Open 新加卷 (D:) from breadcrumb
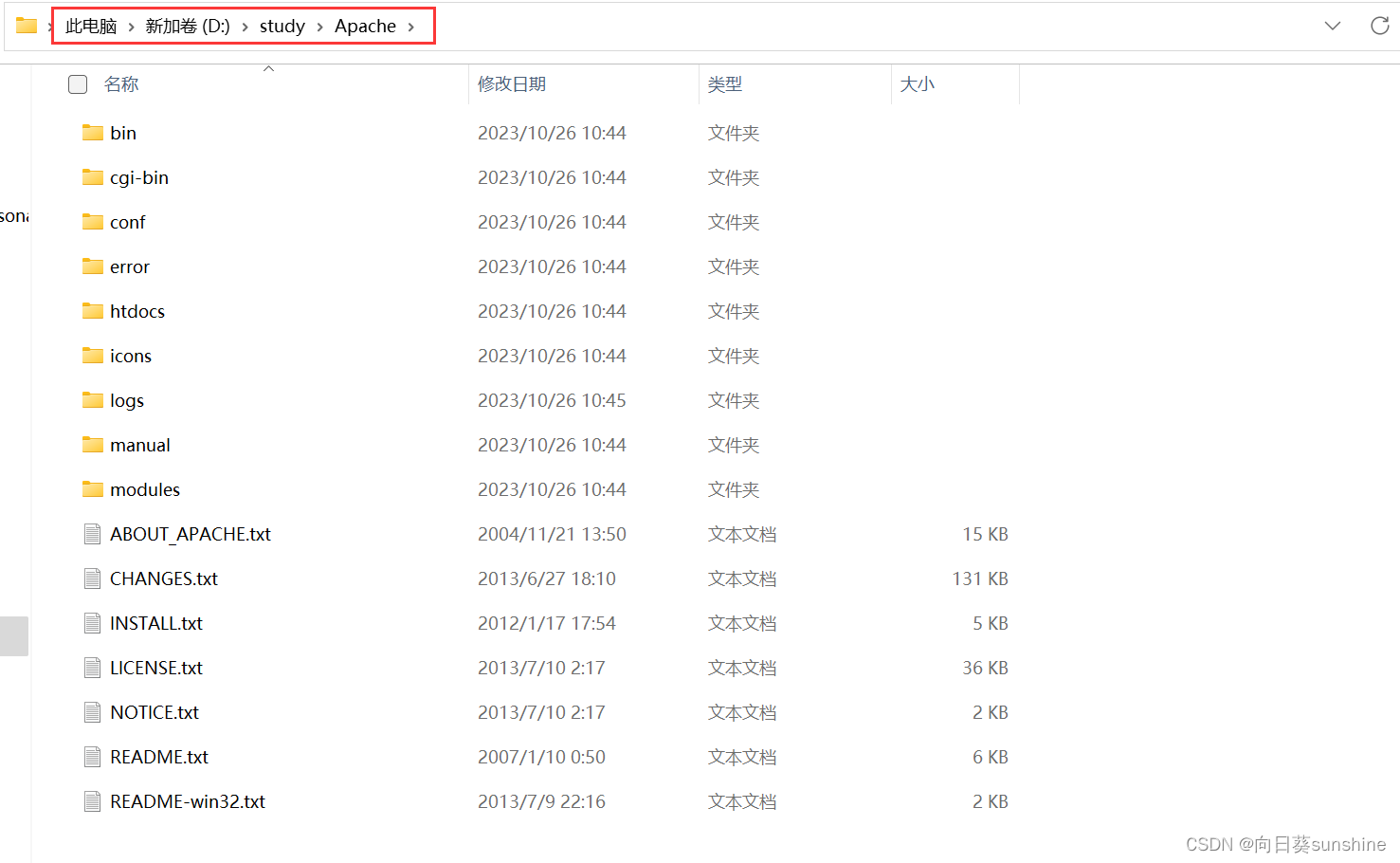The width and height of the screenshot is (1400, 863). (x=188, y=26)
